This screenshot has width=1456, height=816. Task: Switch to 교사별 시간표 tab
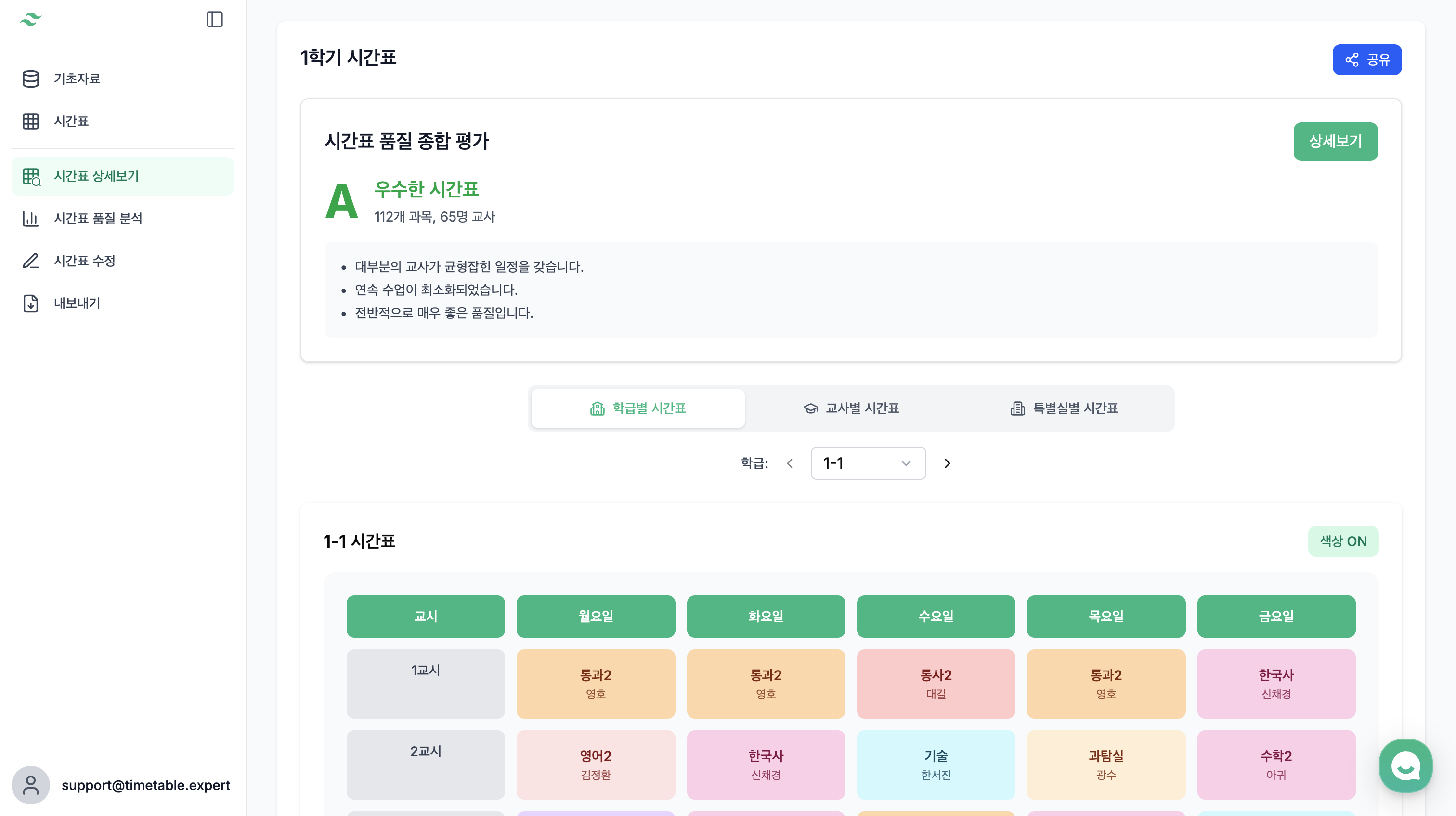pyautogui.click(x=851, y=408)
